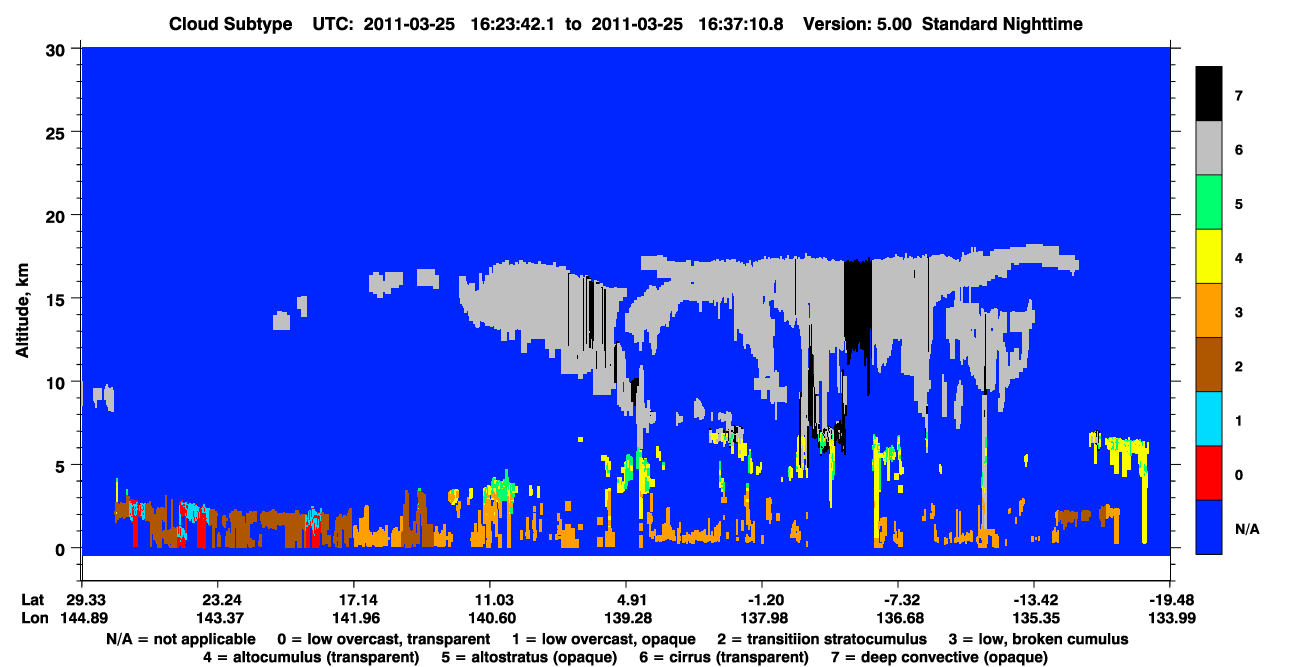Click longitude value 136.68
The height and width of the screenshot is (667, 1300).
898,617
